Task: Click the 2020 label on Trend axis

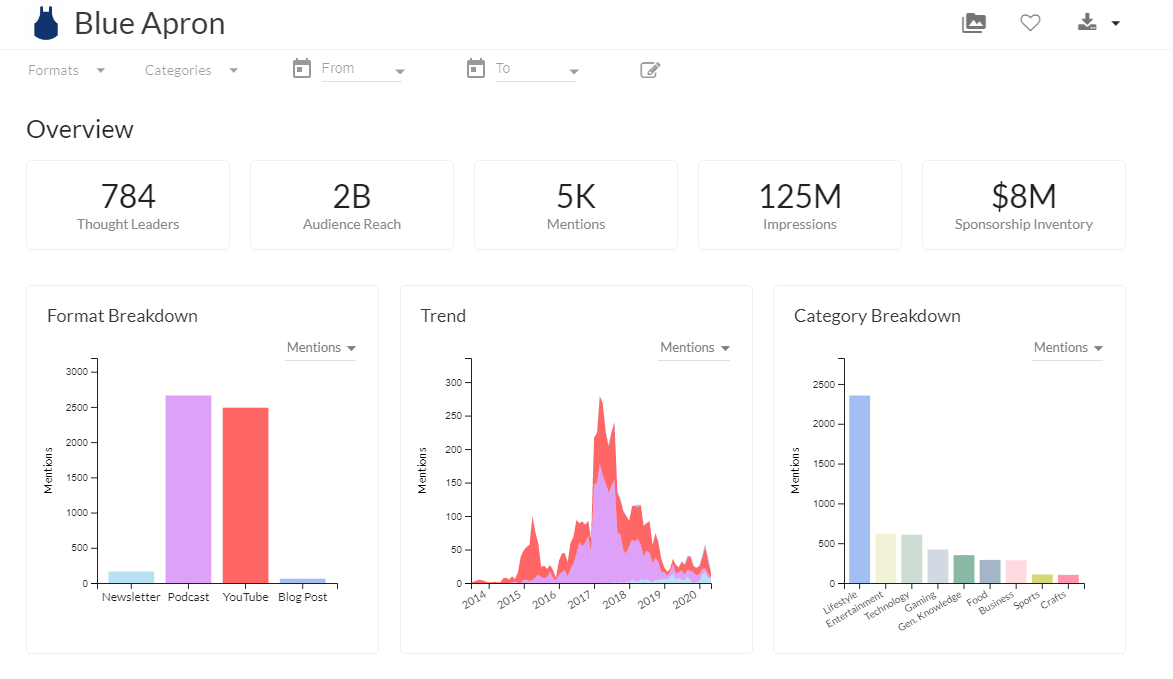Action: coord(684,600)
